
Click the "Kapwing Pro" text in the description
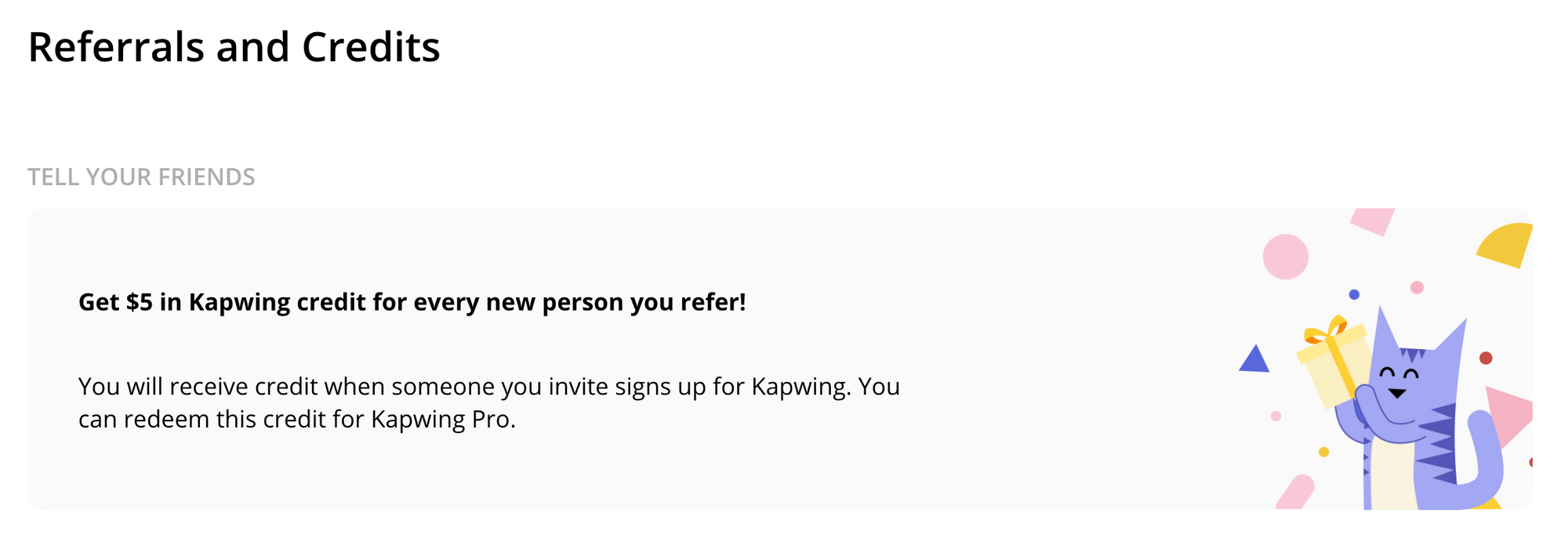click(441, 420)
